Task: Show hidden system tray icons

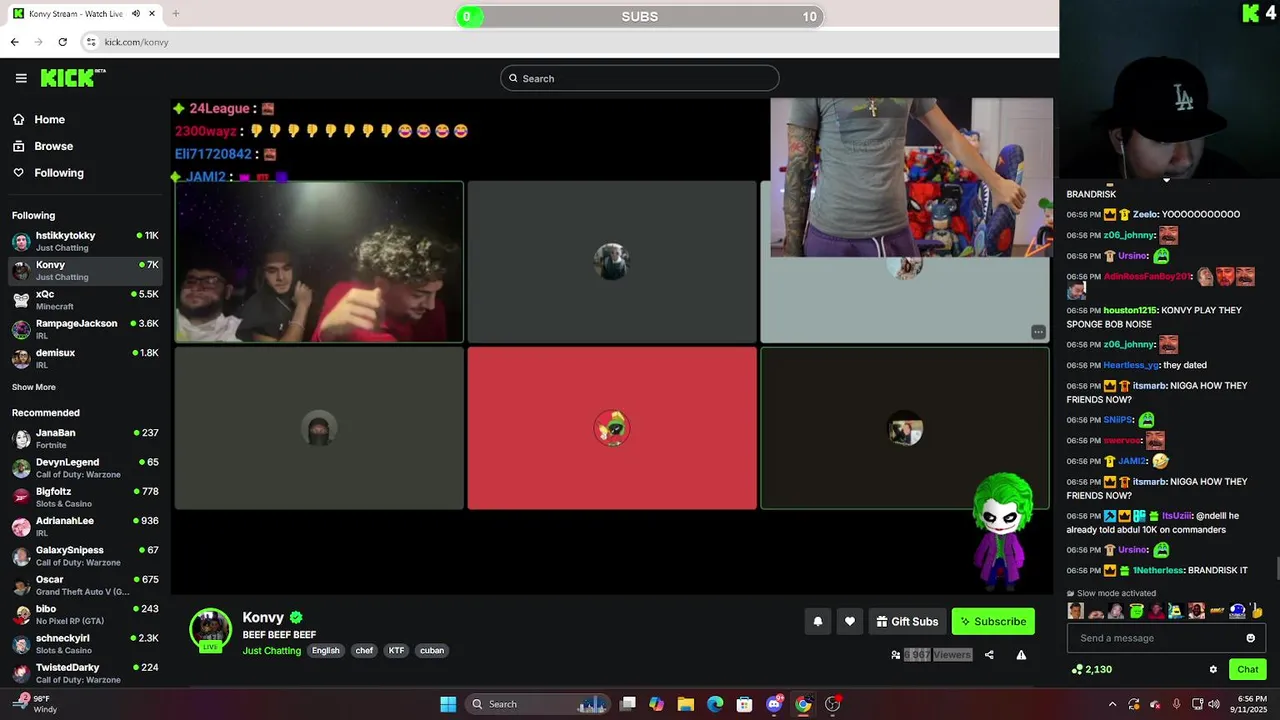Action: [x=1113, y=704]
